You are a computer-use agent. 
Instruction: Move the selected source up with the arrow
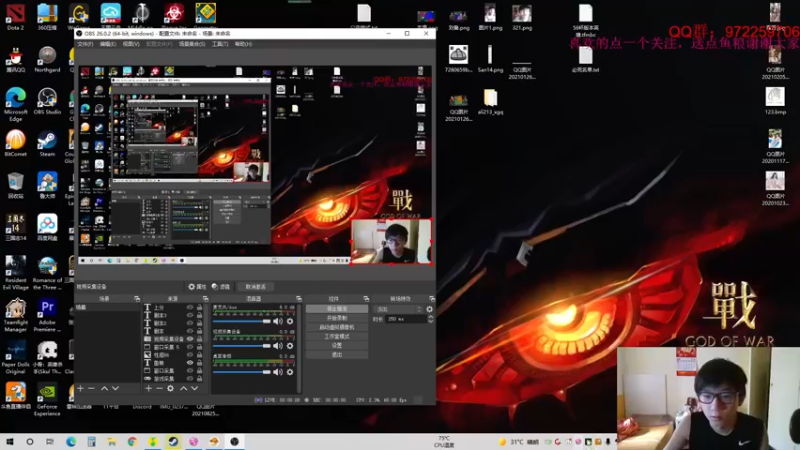coord(184,388)
